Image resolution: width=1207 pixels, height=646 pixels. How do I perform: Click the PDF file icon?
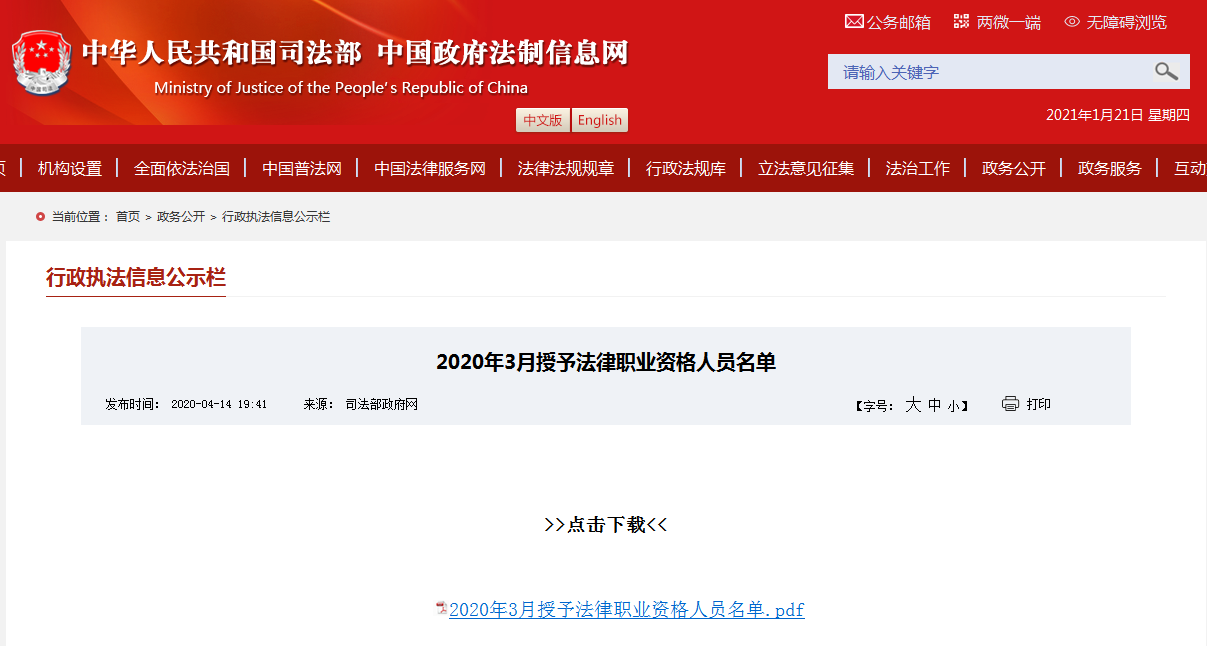[441, 608]
